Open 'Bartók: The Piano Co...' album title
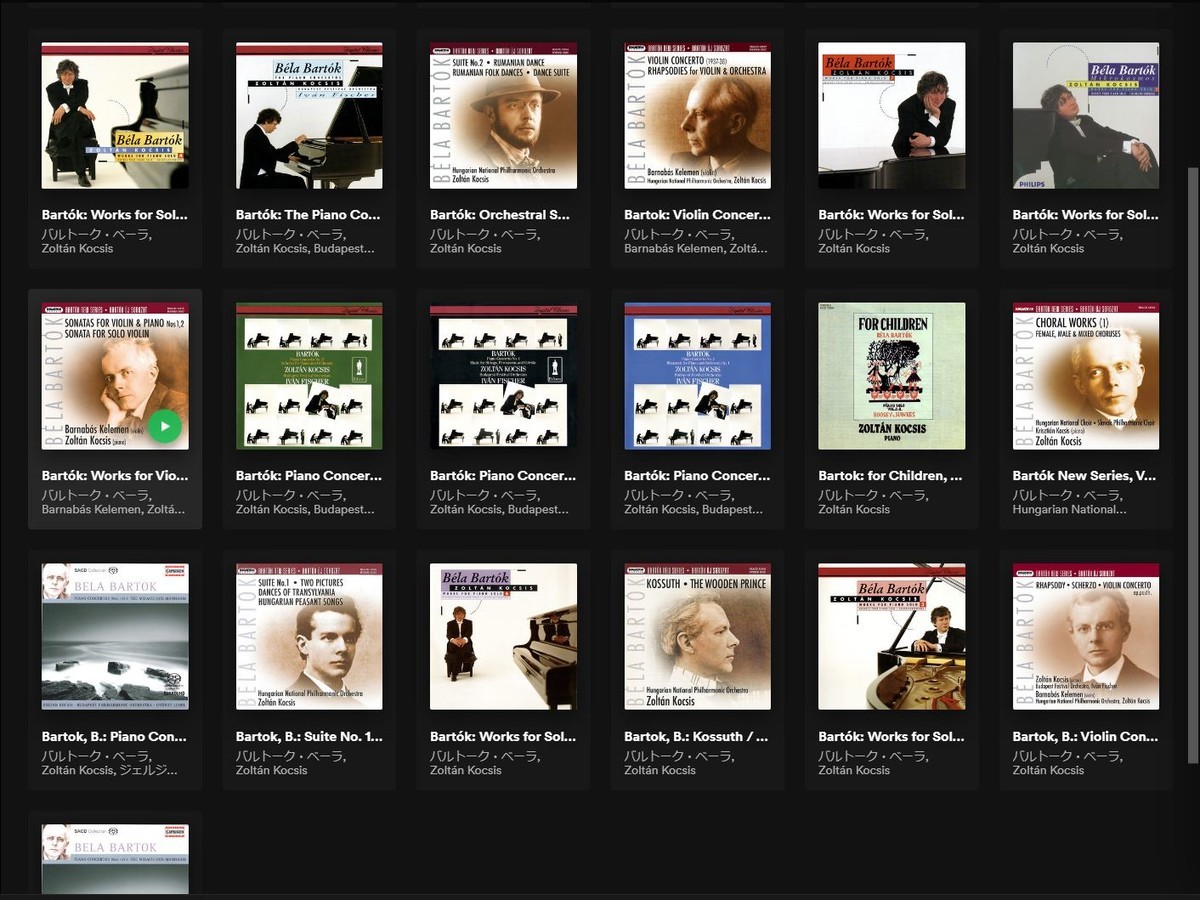1200x900 pixels. point(309,214)
